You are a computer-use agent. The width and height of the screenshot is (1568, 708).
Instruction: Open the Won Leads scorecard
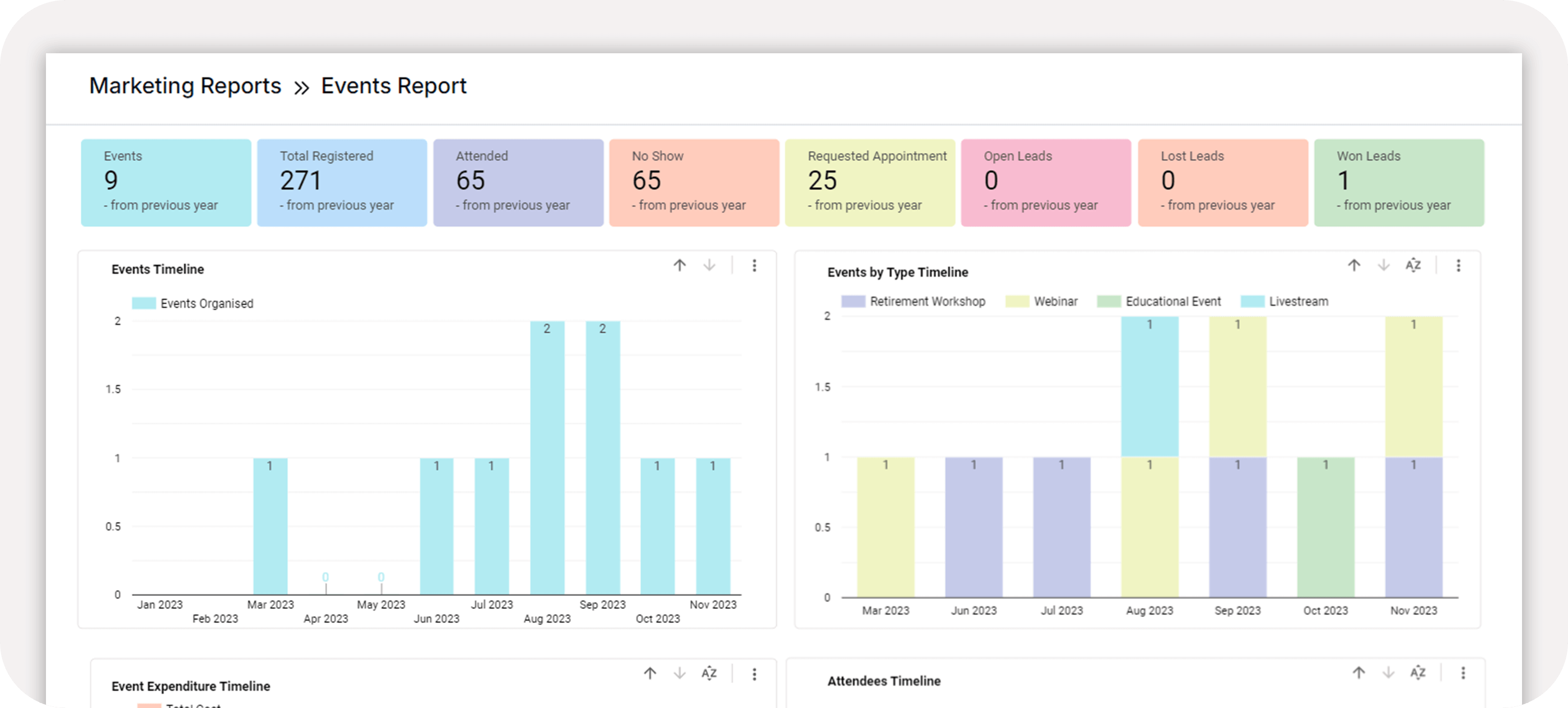[x=1399, y=183]
